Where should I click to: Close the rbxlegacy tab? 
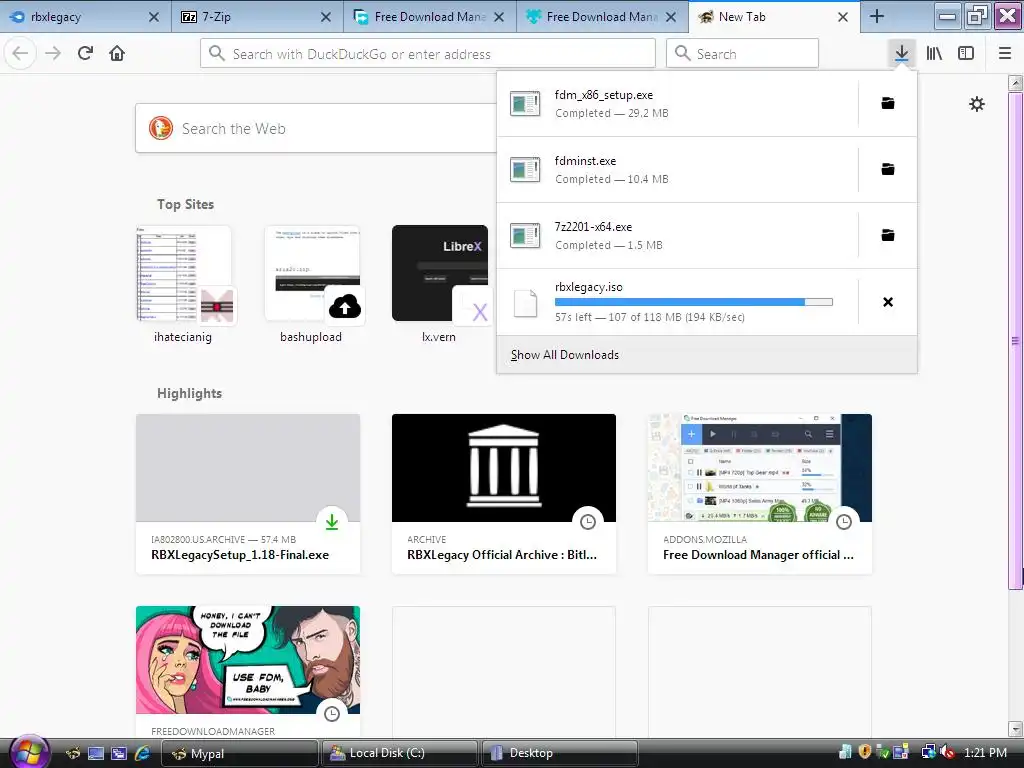click(153, 17)
